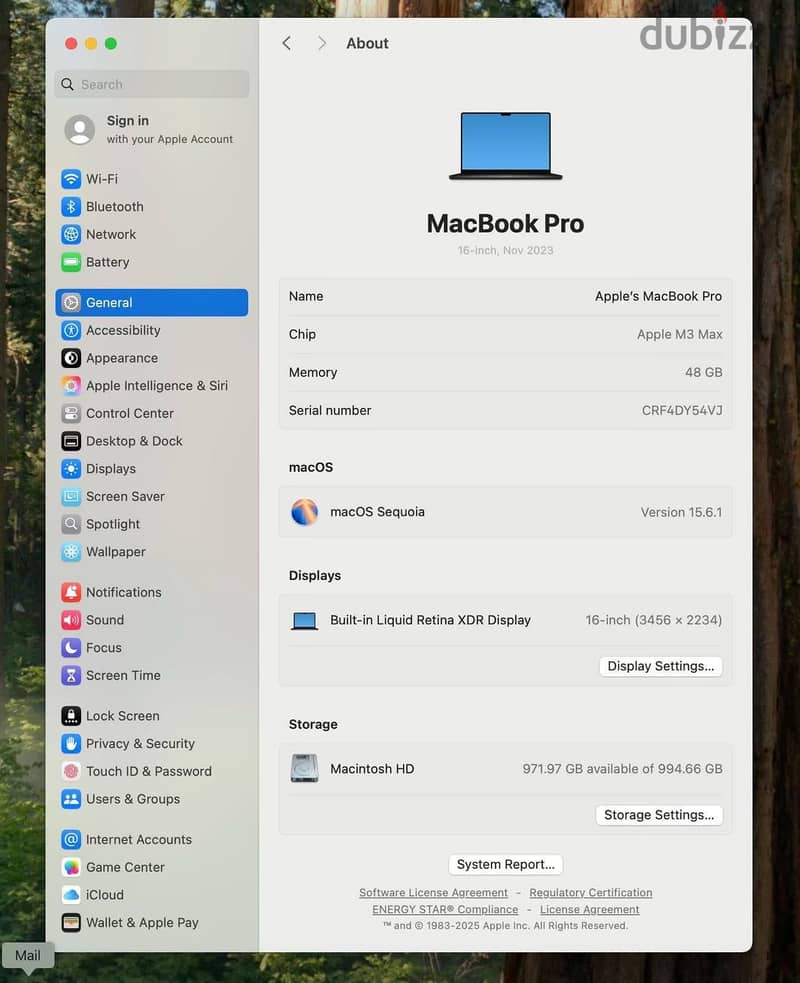This screenshot has width=800, height=983.
Task: Click the Name row Apple's MacBook Pro
Action: pyautogui.click(x=505, y=296)
